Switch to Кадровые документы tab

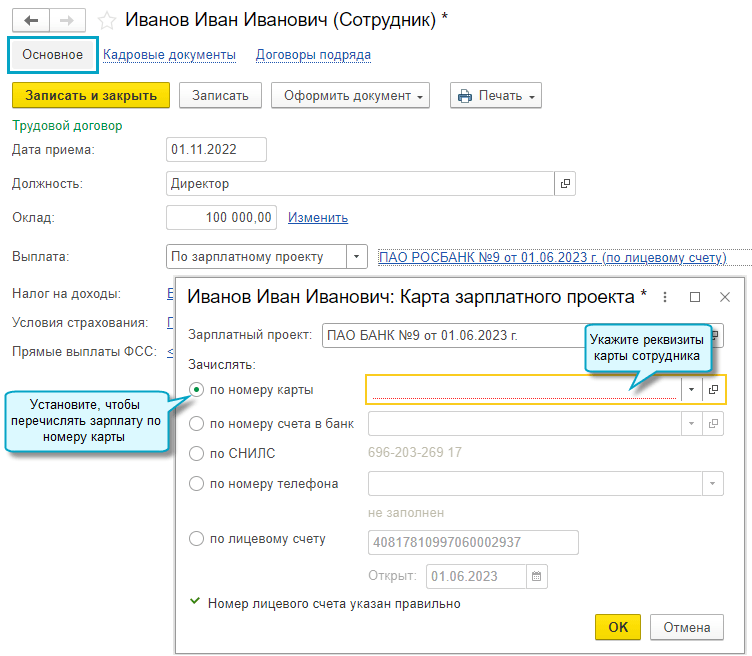169,55
